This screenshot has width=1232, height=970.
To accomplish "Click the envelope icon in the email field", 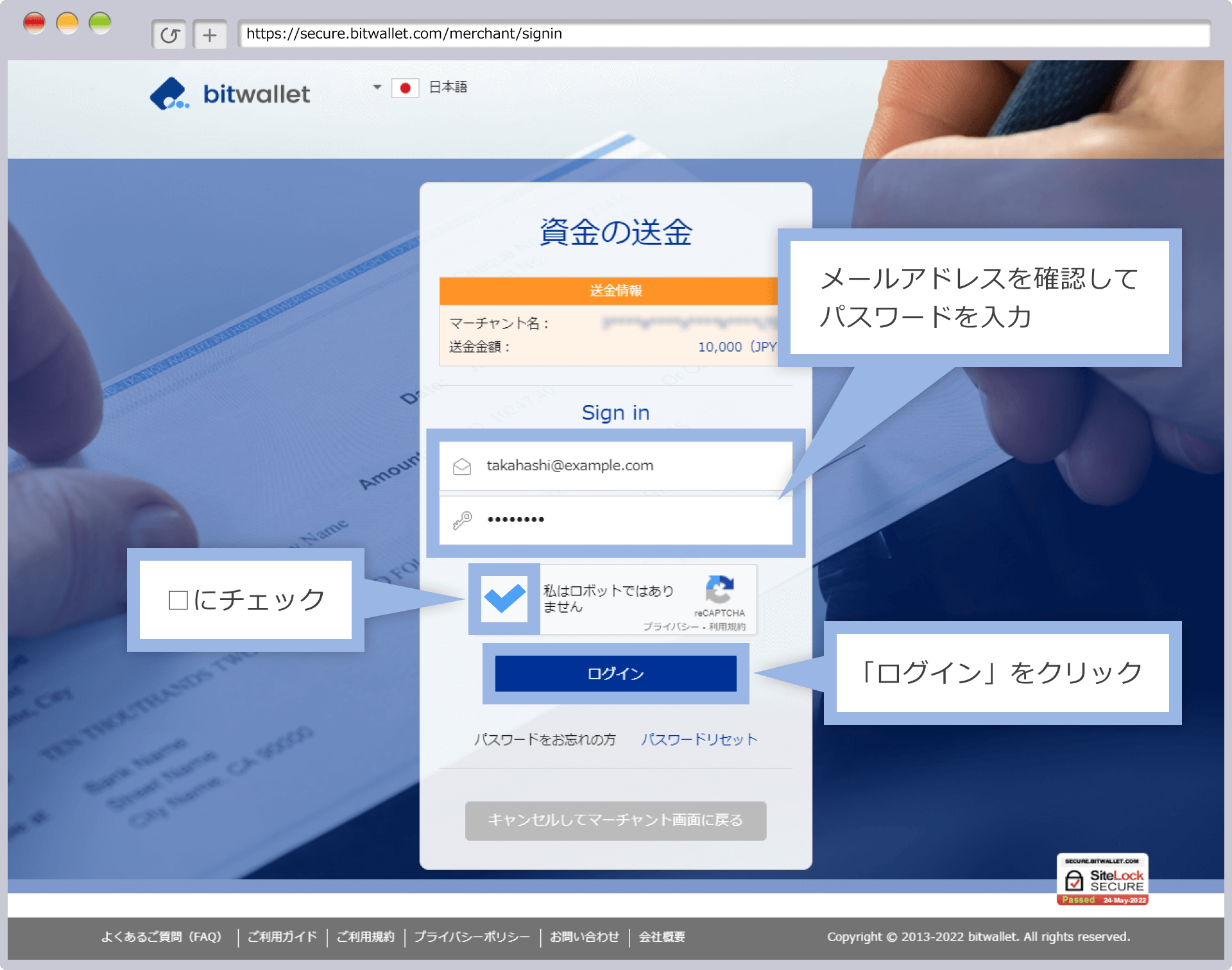I will point(463,466).
